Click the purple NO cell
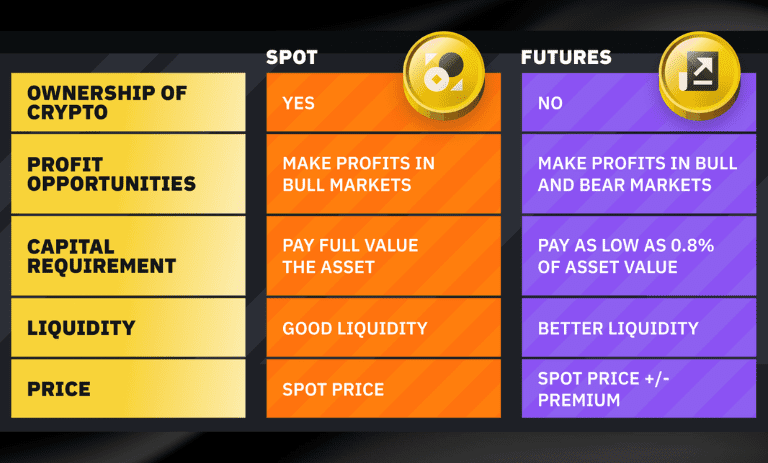 coord(639,102)
